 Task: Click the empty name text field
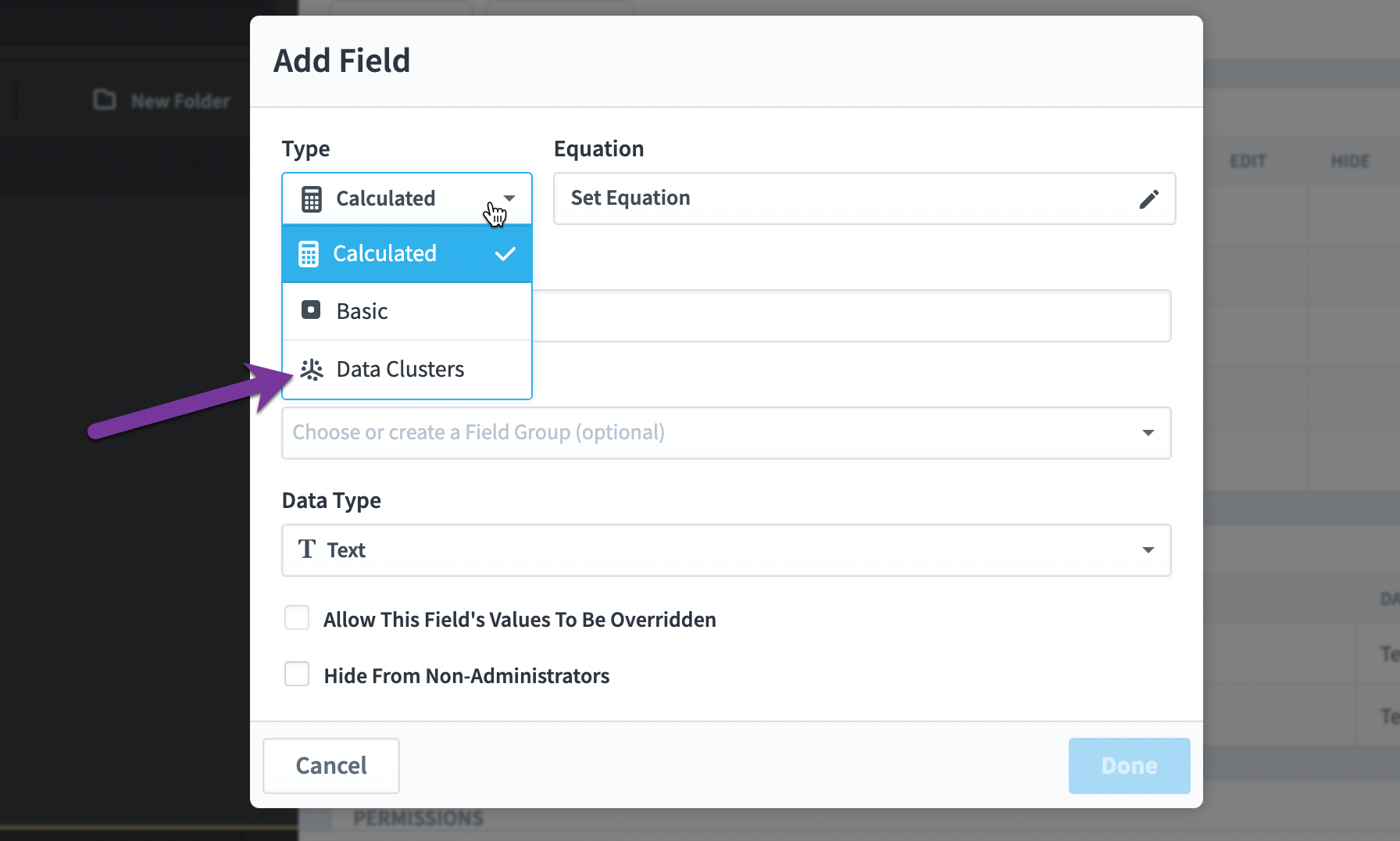point(852,316)
